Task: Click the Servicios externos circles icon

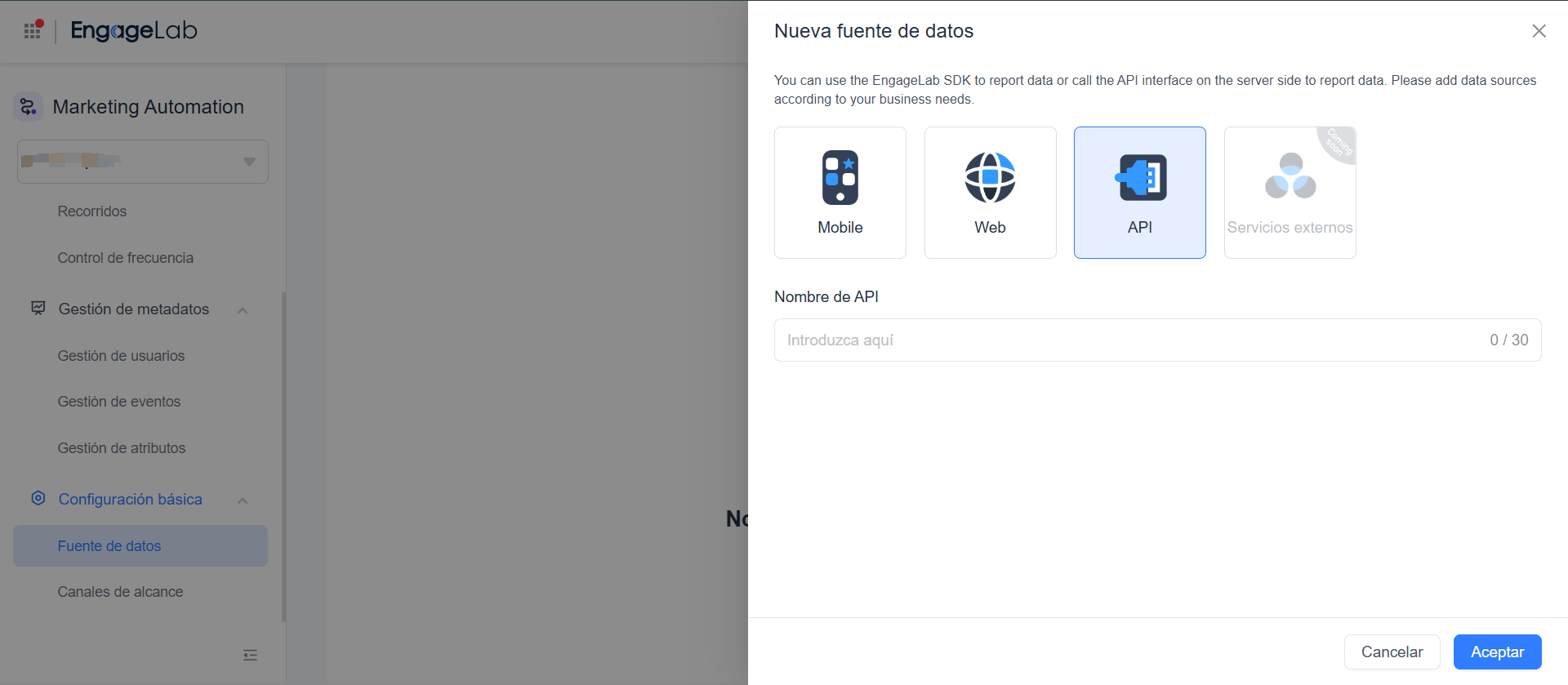Action: click(1290, 176)
